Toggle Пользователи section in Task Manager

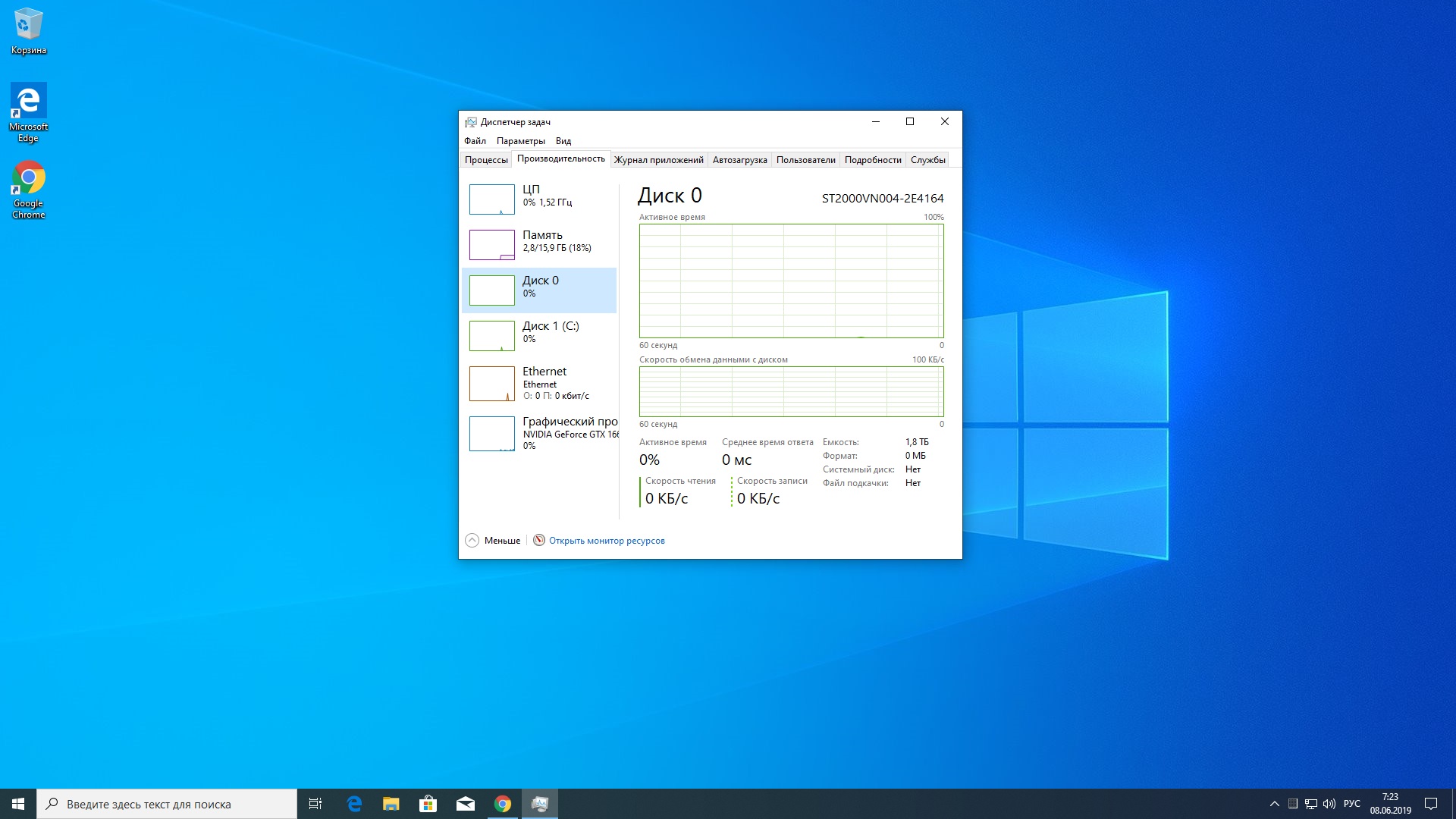tap(806, 160)
